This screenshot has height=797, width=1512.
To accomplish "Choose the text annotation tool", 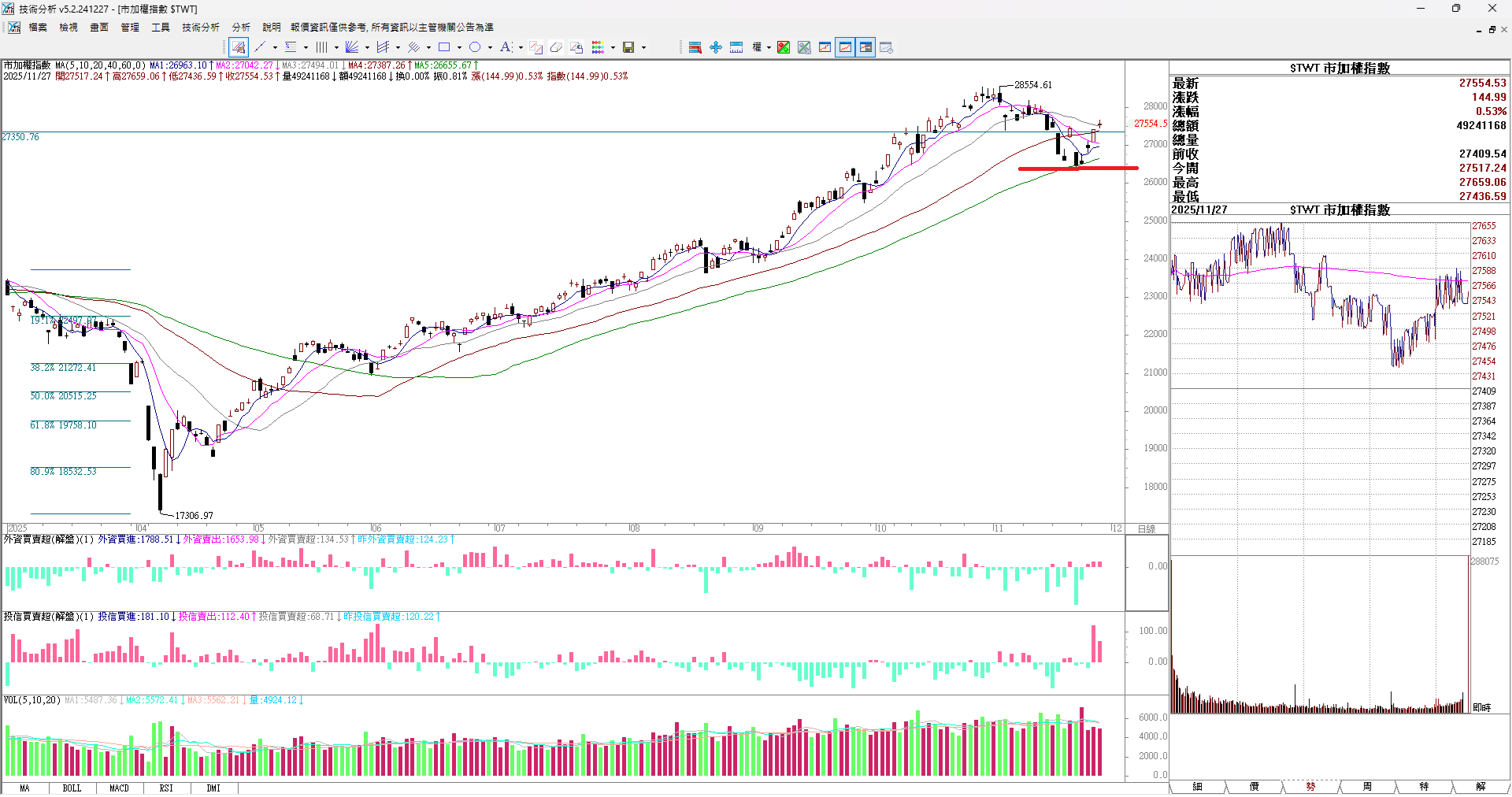I will click(506, 47).
